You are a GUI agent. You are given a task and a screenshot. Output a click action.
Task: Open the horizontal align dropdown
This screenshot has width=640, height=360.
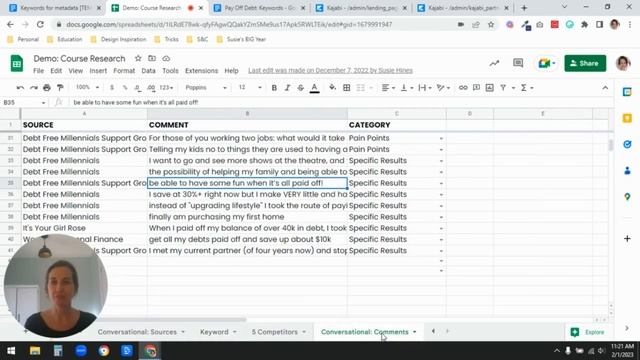pos(388,88)
